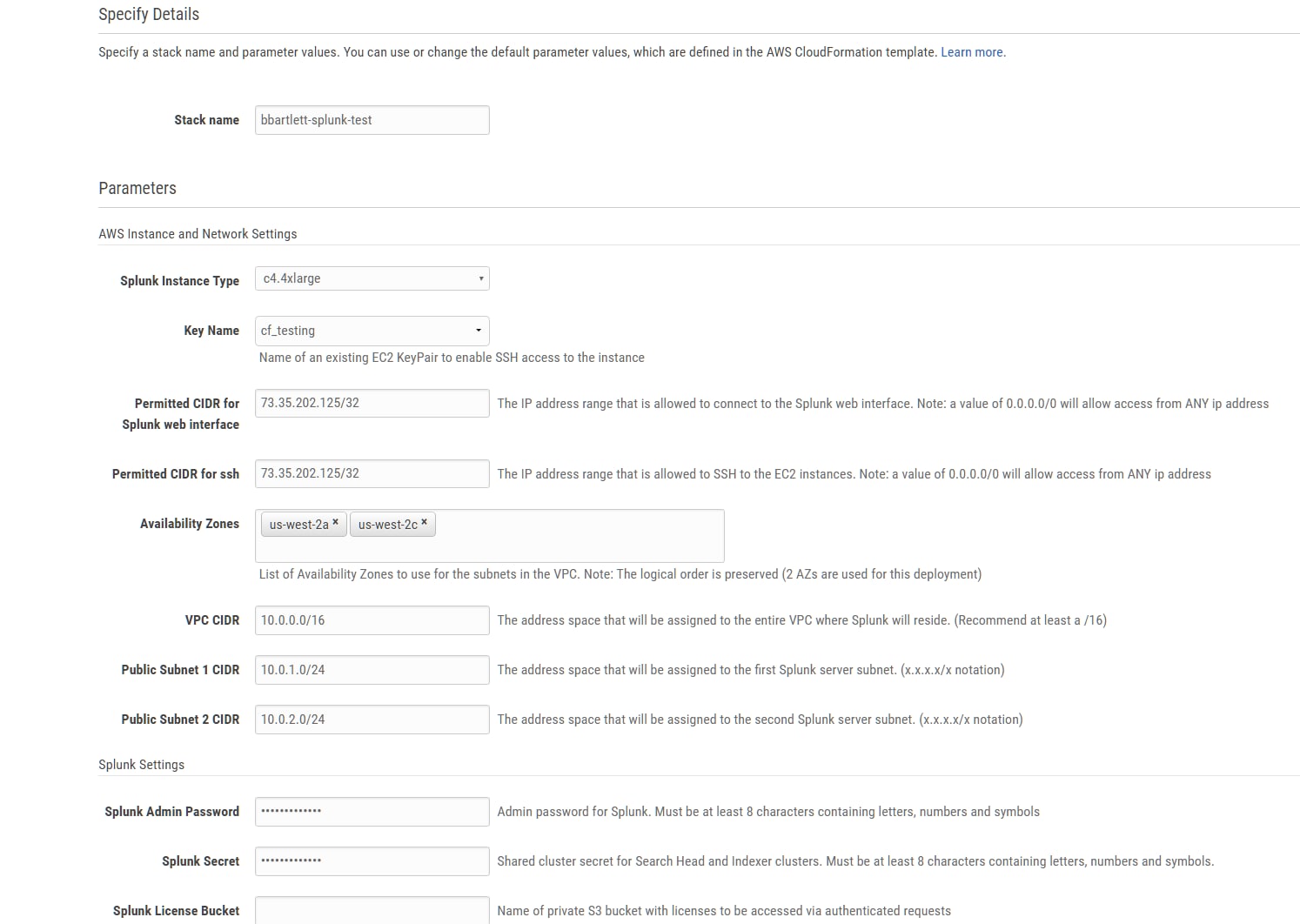The image size is (1300, 924).
Task: Click the Public Subnet 2 CIDR label
Action: point(180,720)
